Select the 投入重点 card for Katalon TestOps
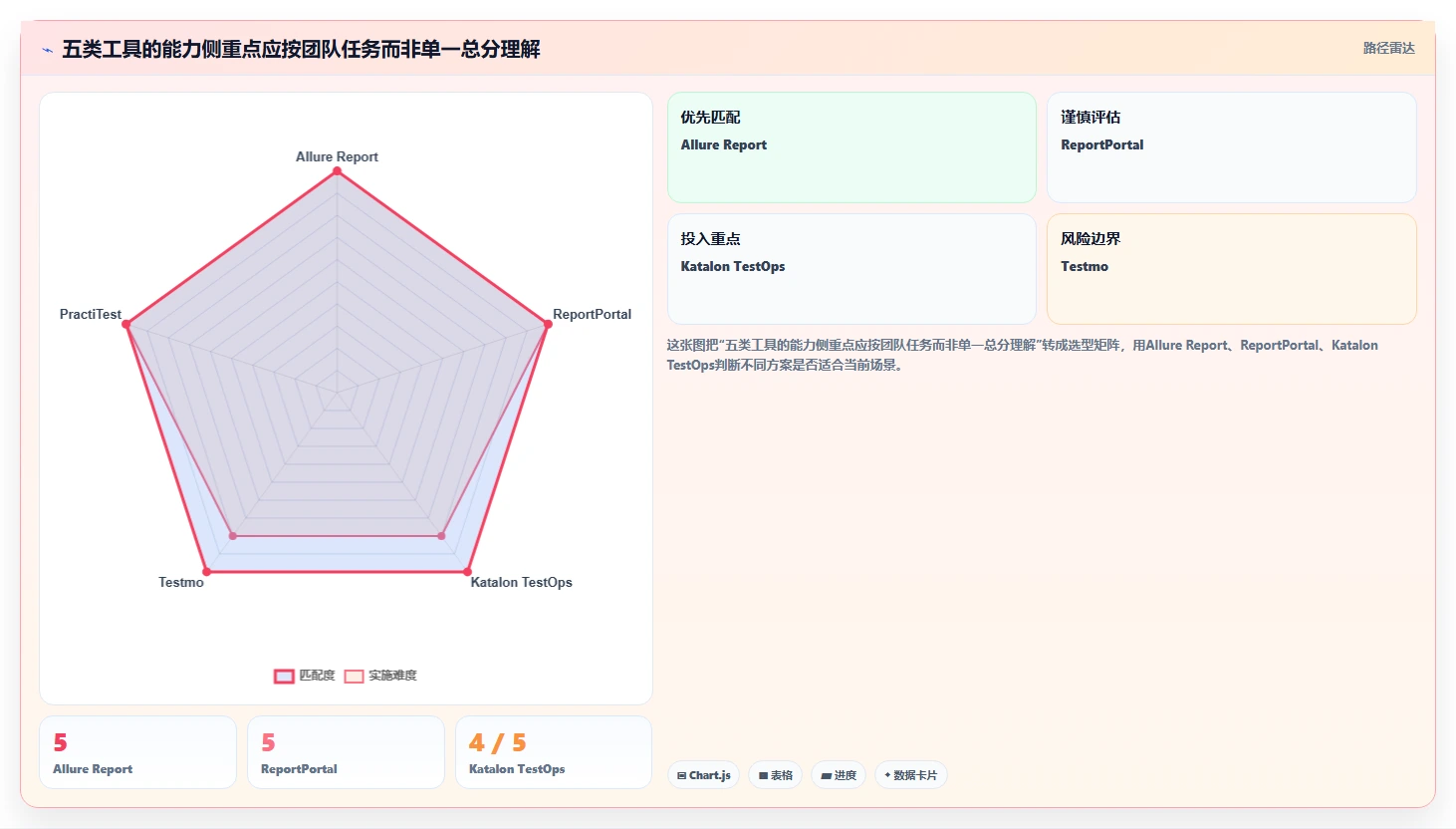Screen dimensions: 1456x829 pyautogui.click(x=851, y=269)
